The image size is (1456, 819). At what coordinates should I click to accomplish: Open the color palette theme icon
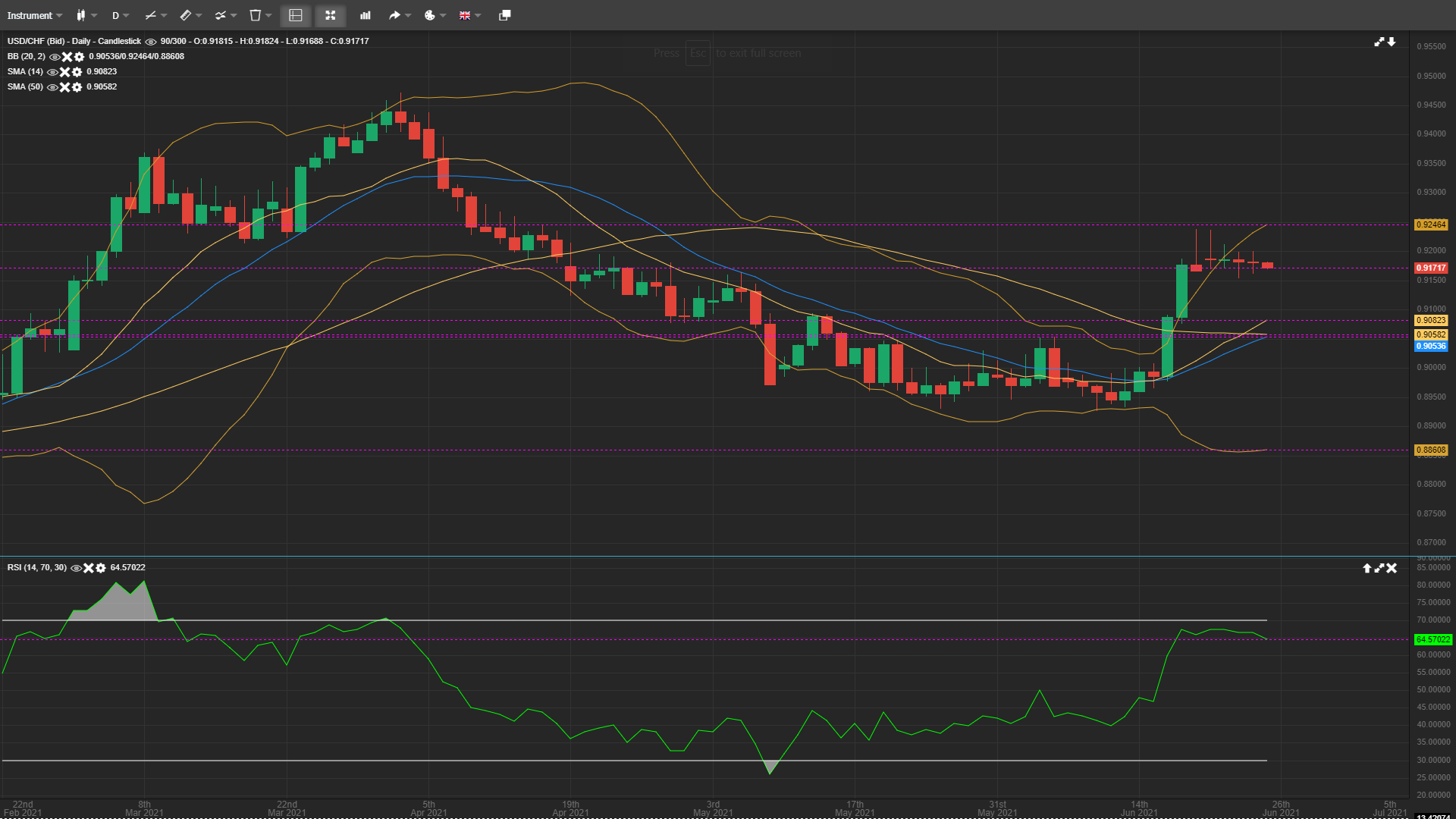coord(429,15)
